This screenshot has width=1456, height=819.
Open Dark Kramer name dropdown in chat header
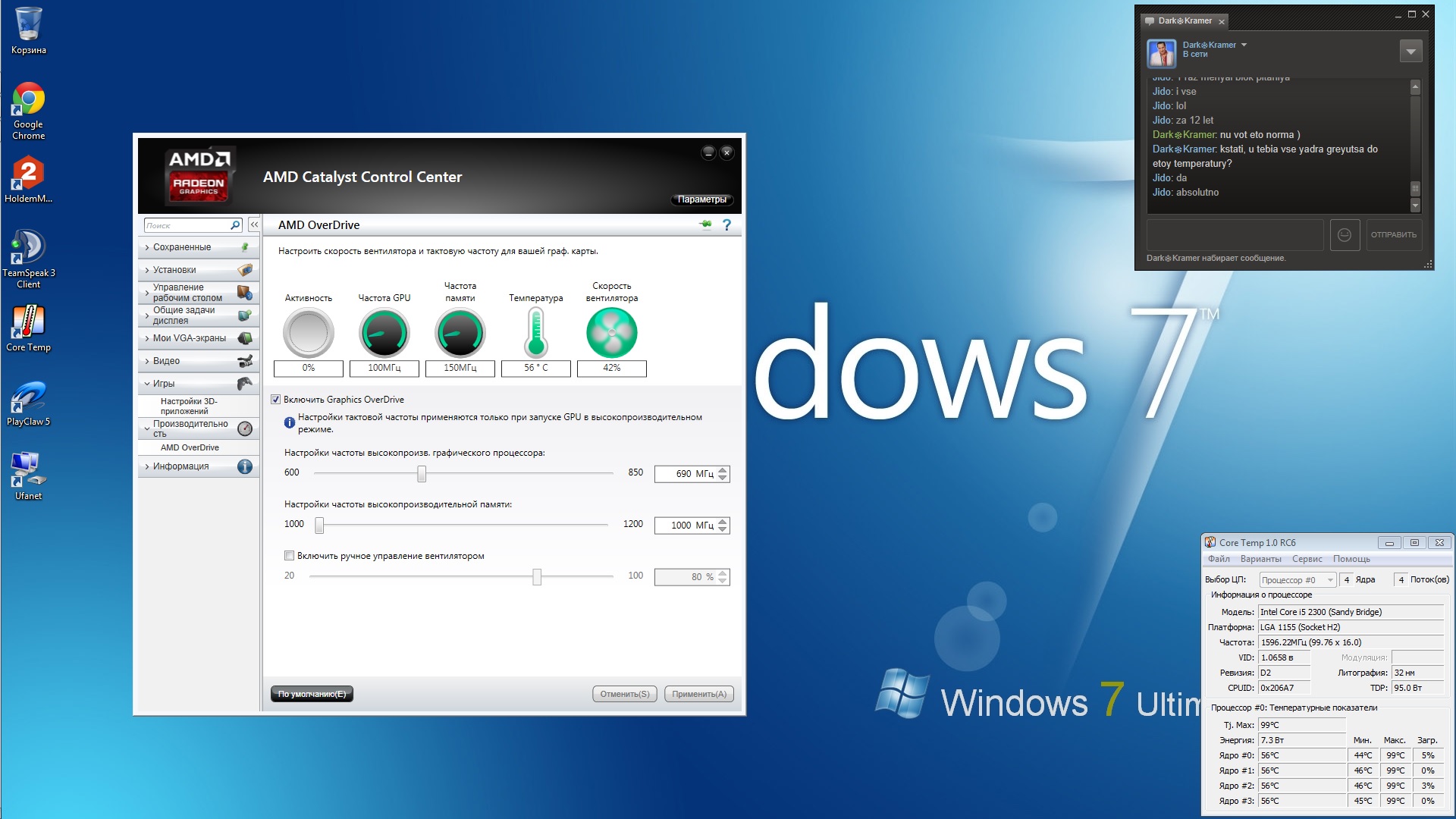coord(1244,45)
